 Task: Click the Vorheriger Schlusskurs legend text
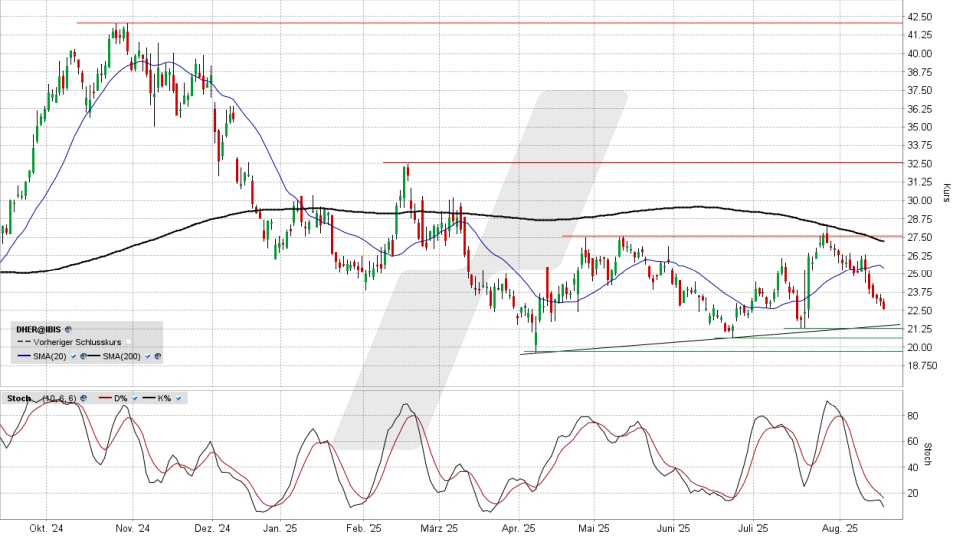(x=77, y=343)
